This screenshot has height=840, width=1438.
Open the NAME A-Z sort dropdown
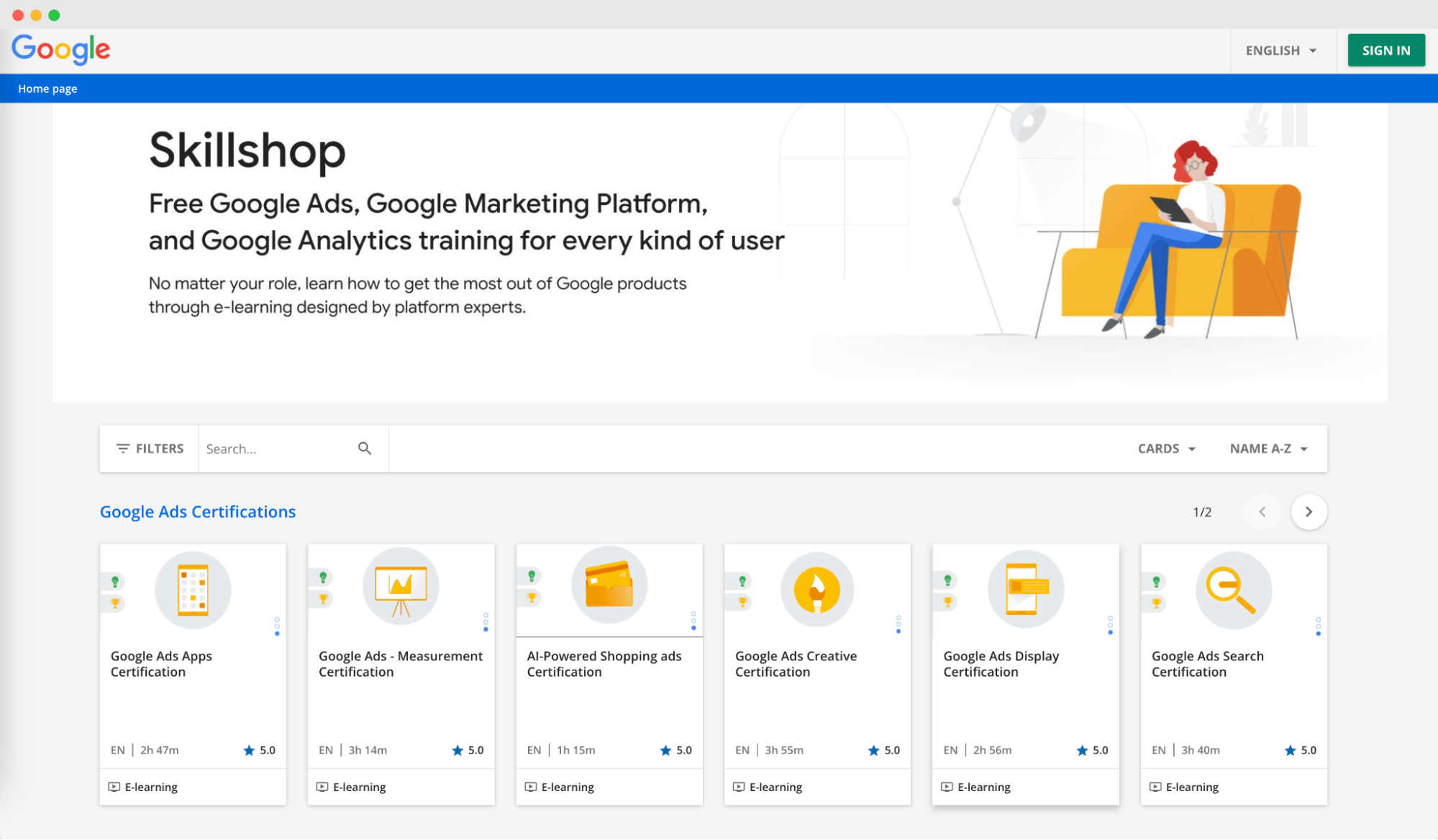pos(1268,448)
